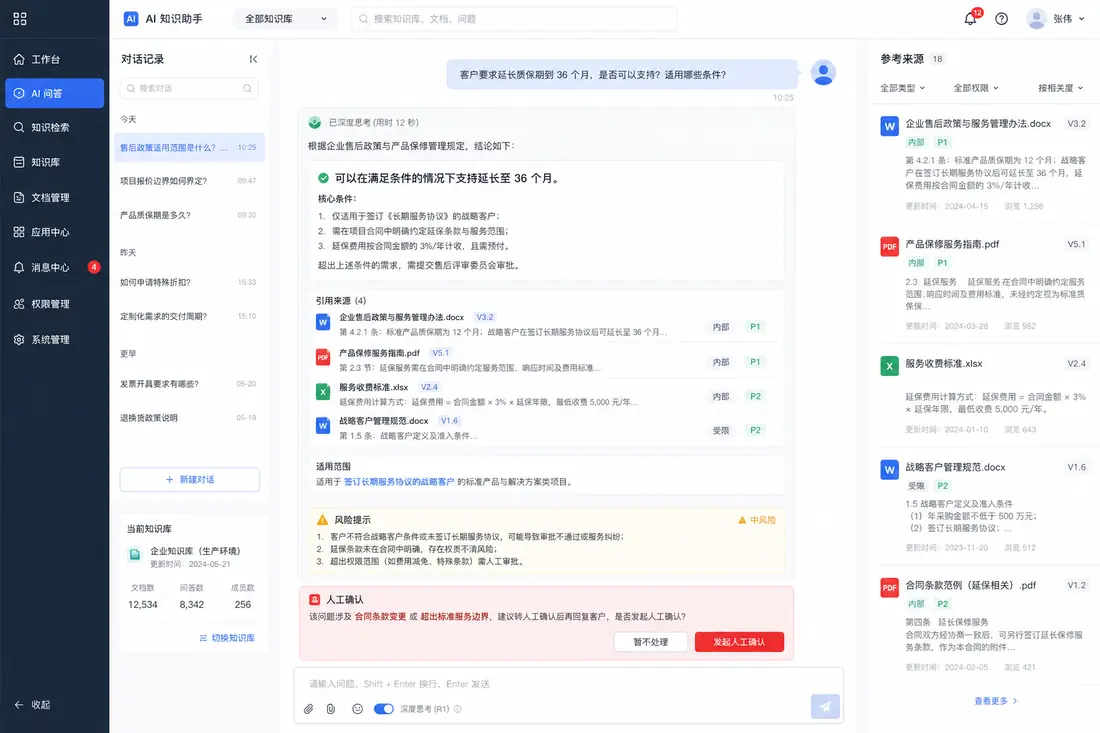1100x733 pixels.
Task: Open the 全部类型 filter dropdown
Action: click(x=903, y=88)
